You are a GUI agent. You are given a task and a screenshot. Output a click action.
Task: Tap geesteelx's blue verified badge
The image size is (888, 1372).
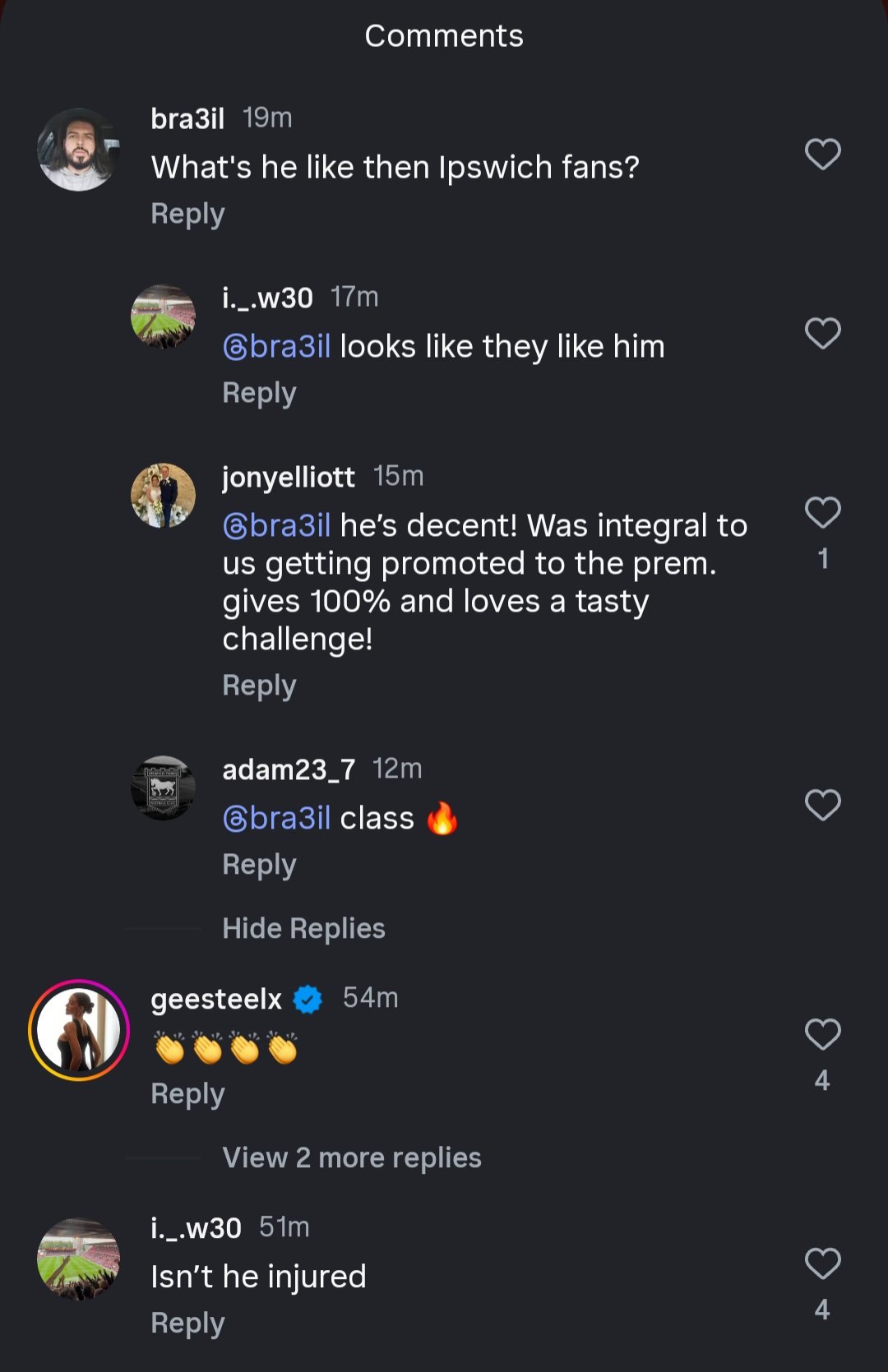[x=308, y=999]
